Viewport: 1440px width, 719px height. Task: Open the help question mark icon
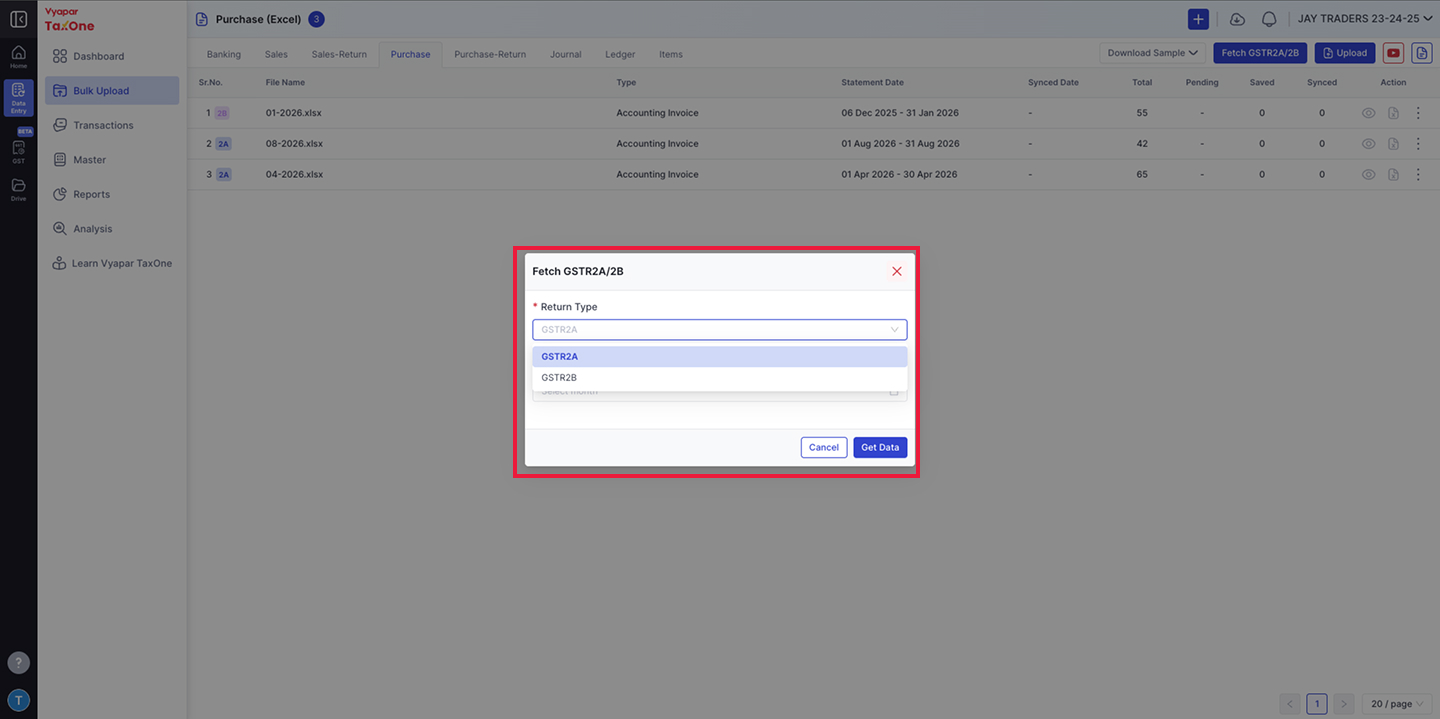[x=18, y=663]
